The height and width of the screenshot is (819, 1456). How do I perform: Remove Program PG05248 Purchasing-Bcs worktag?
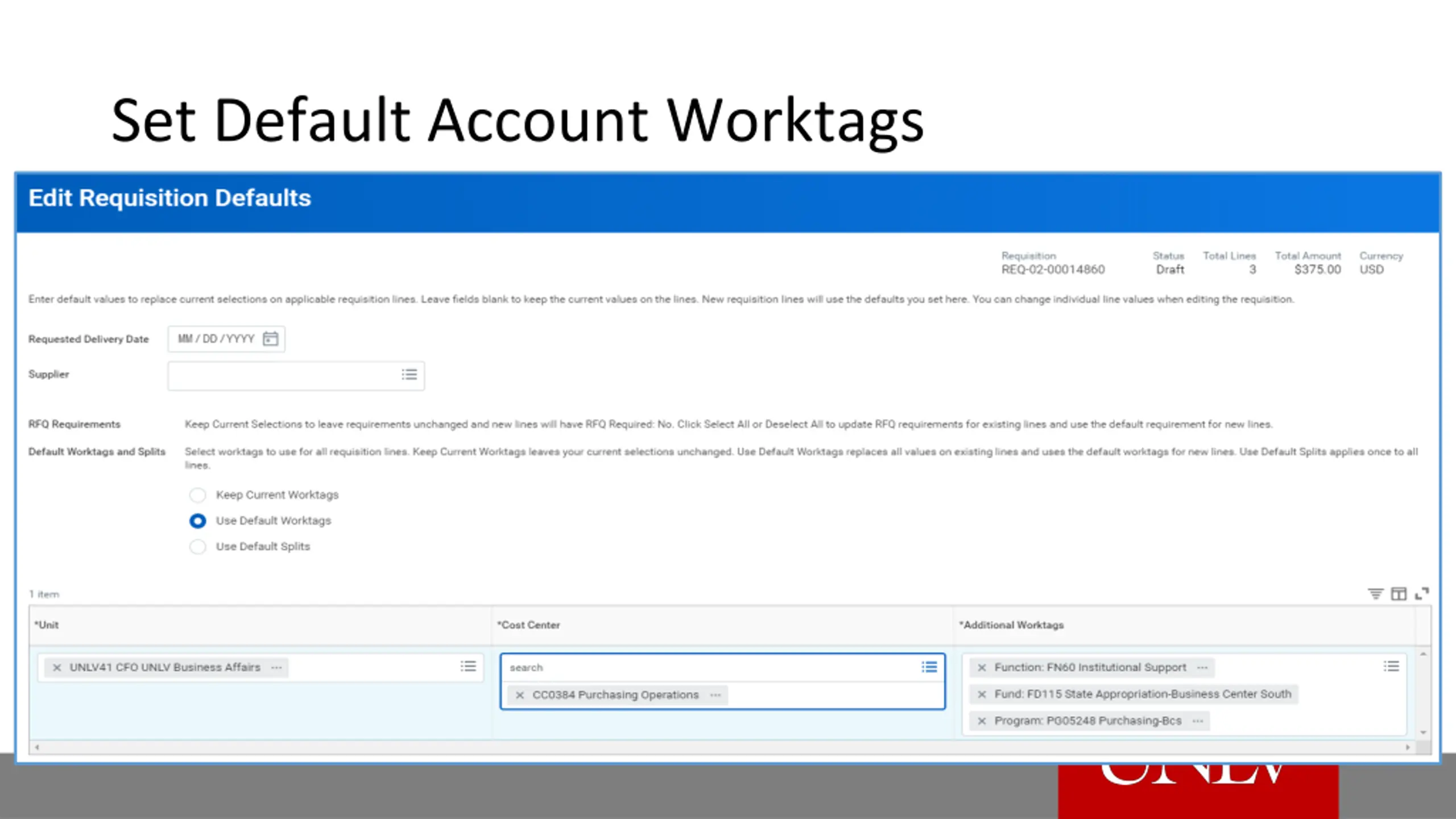point(982,721)
